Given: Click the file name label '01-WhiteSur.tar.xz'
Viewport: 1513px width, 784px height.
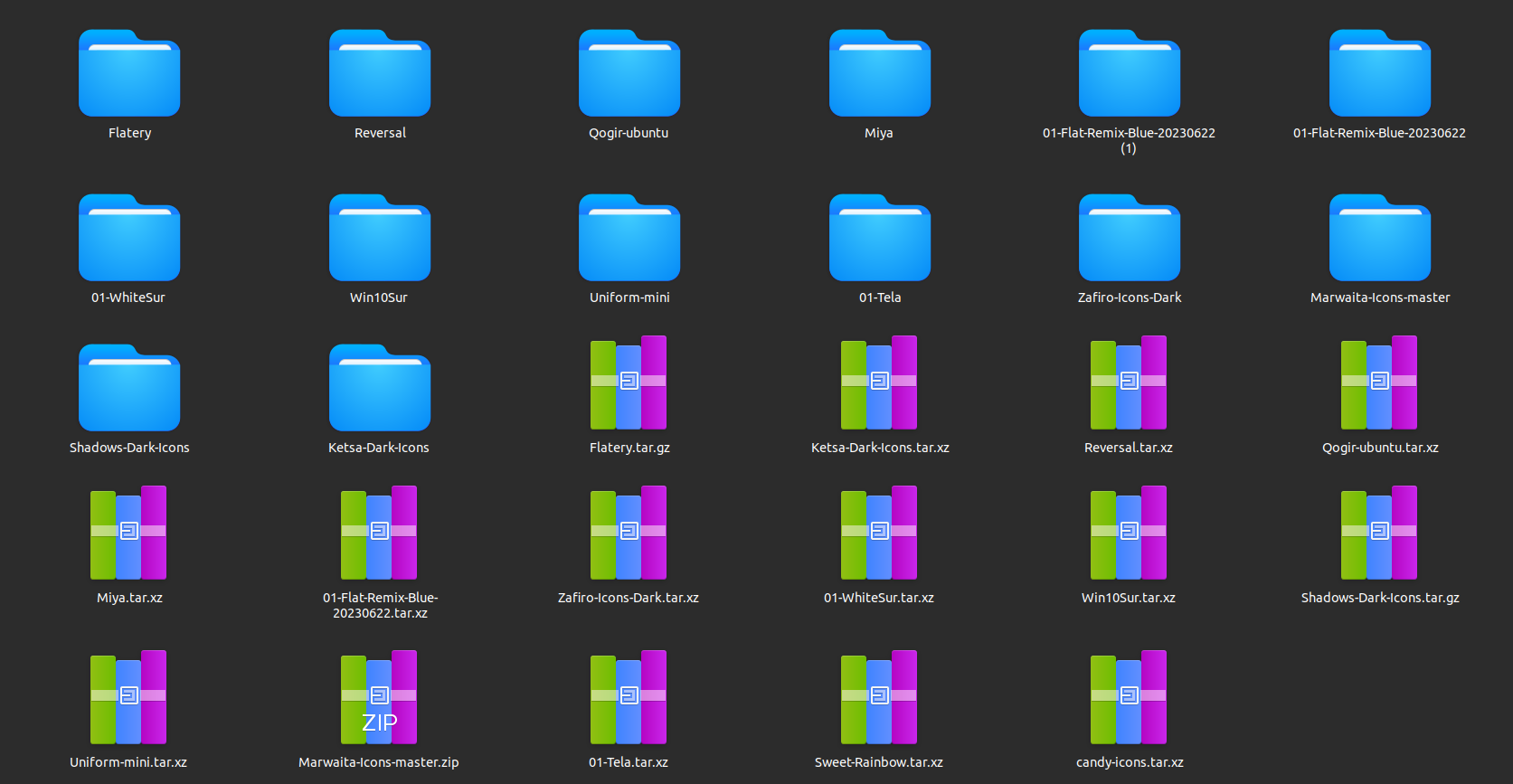Looking at the screenshot, I should (x=879, y=598).
